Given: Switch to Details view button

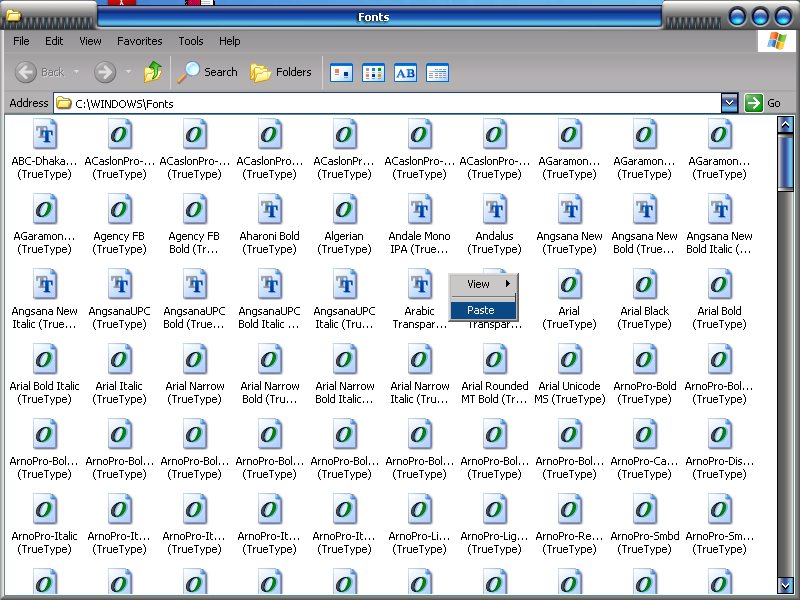Looking at the screenshot, I should tap(437, 73).
